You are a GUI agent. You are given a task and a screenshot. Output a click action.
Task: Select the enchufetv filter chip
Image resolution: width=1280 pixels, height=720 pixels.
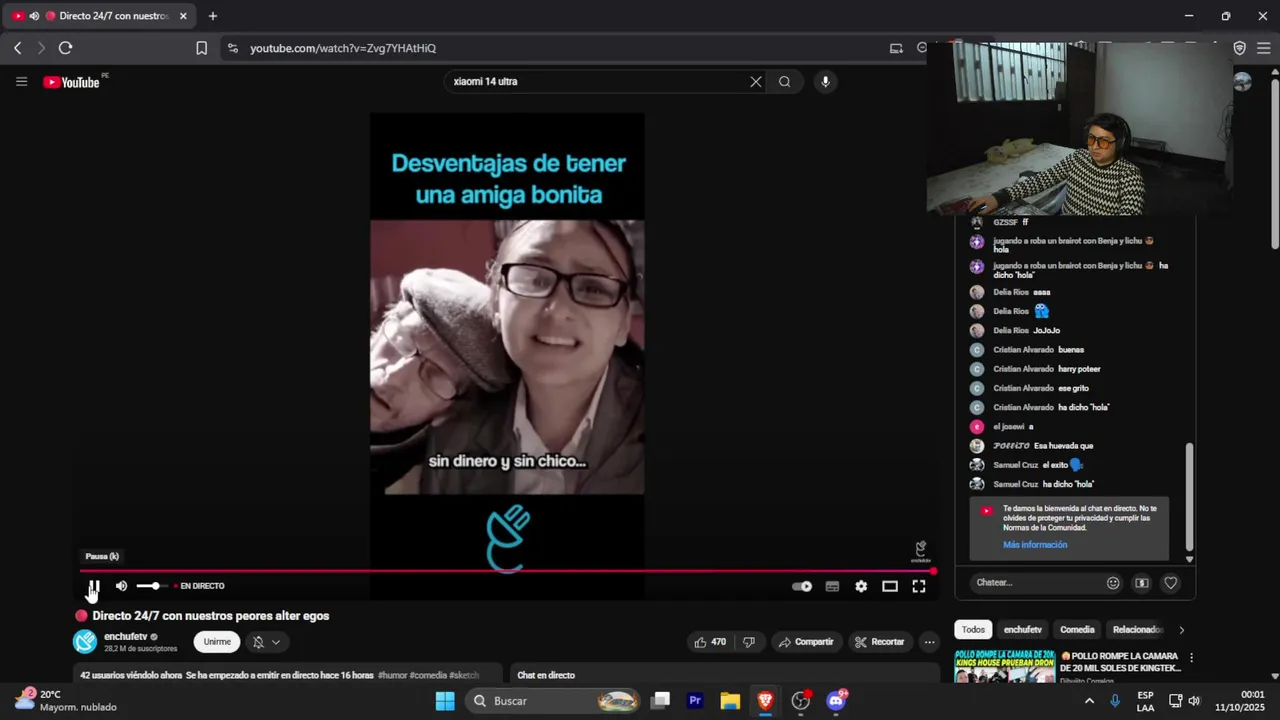point(1022,630)
